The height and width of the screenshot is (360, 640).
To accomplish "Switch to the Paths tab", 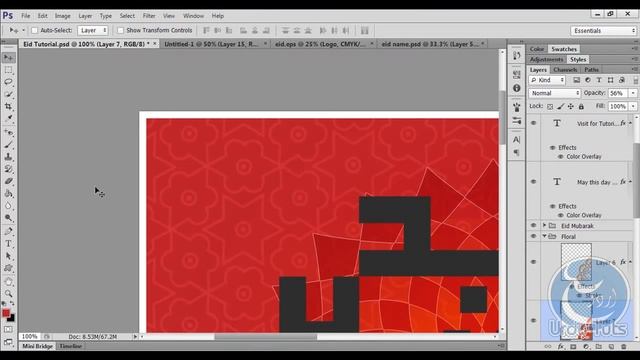I will pyautogui.click(x=591, y=70).
